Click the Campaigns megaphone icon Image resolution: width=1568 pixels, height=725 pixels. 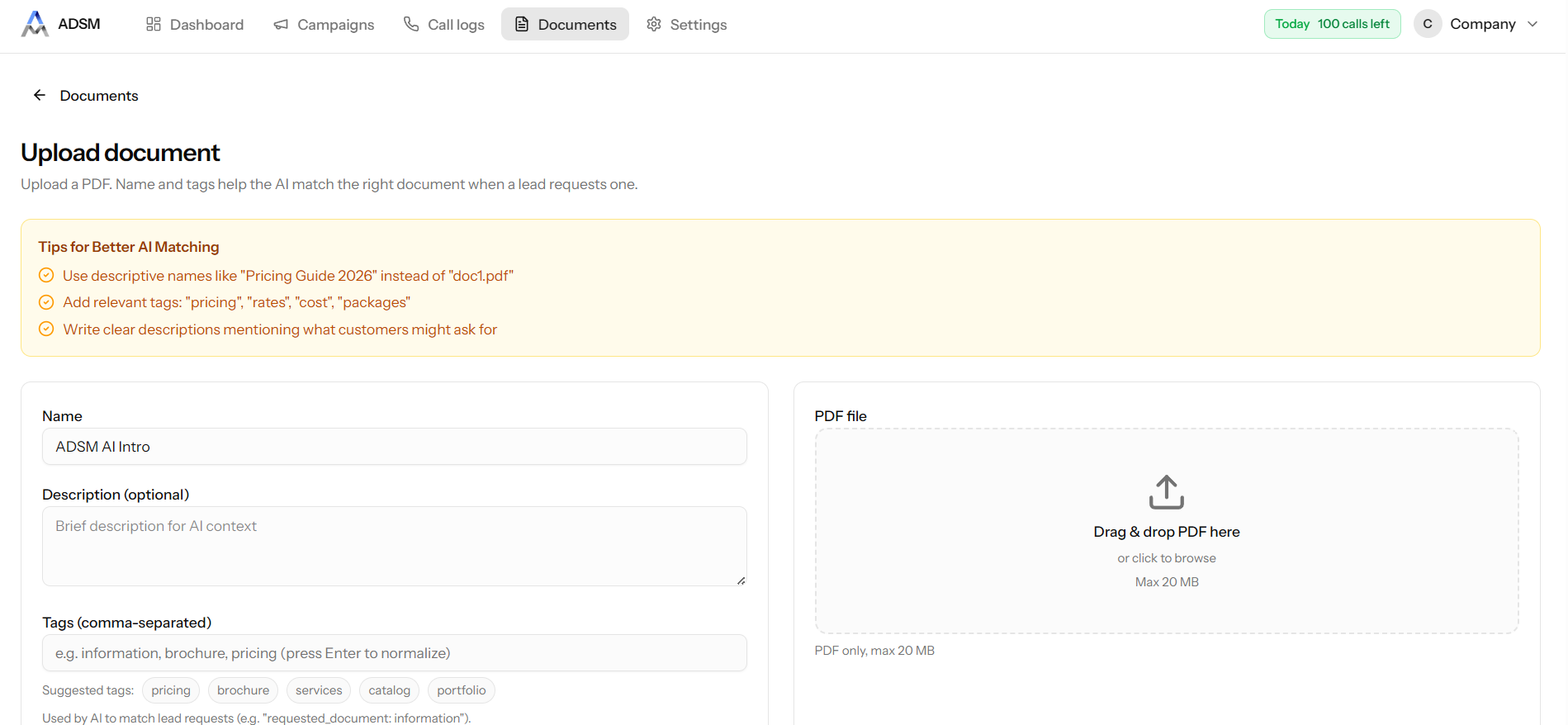[x=281, y=25]
